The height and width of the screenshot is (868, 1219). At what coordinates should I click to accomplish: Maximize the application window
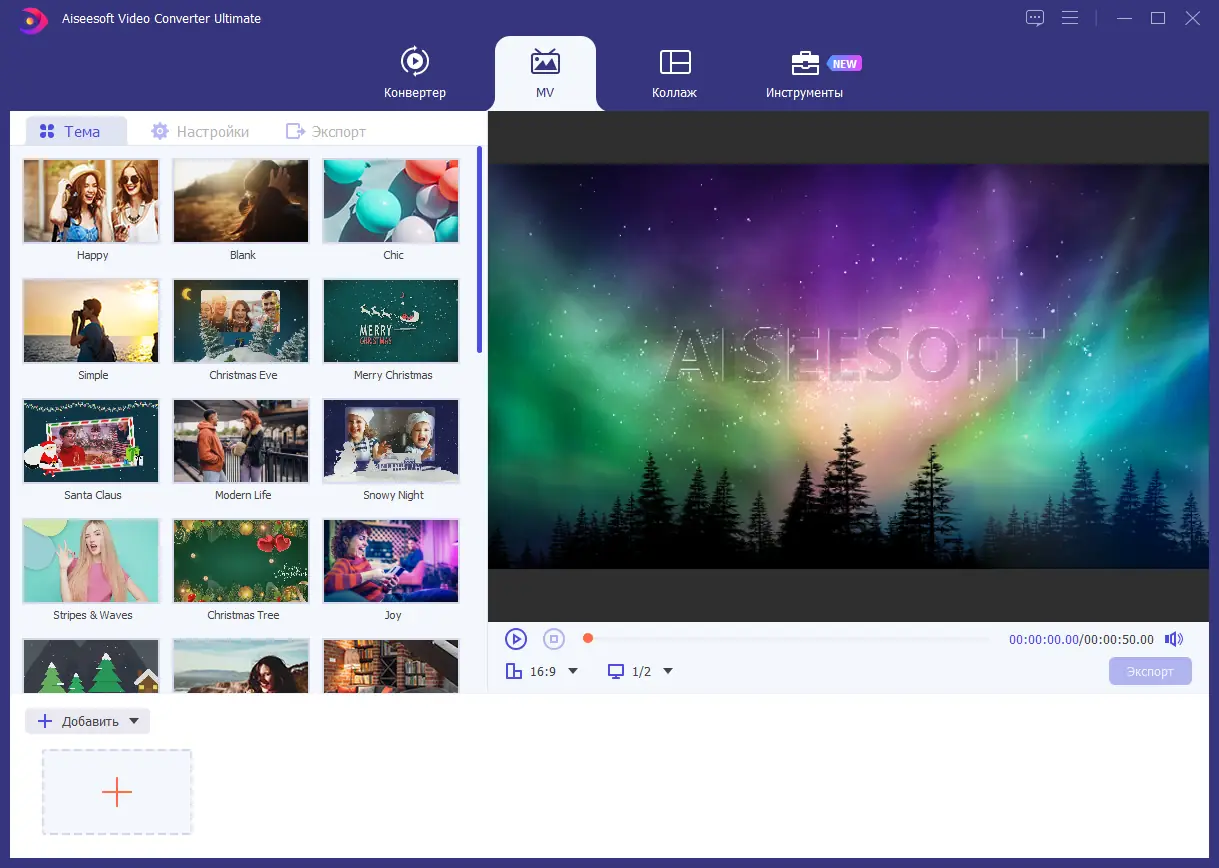click(x=1158, y=18)
